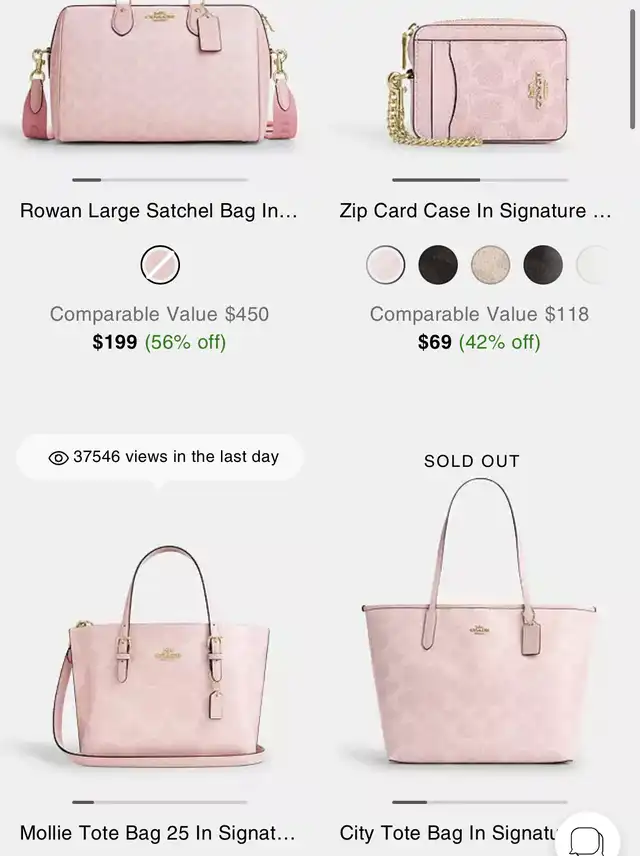The image size is (640, 856).
Task: Open the chat support bubble icon
Action: (x=588, y=841)
